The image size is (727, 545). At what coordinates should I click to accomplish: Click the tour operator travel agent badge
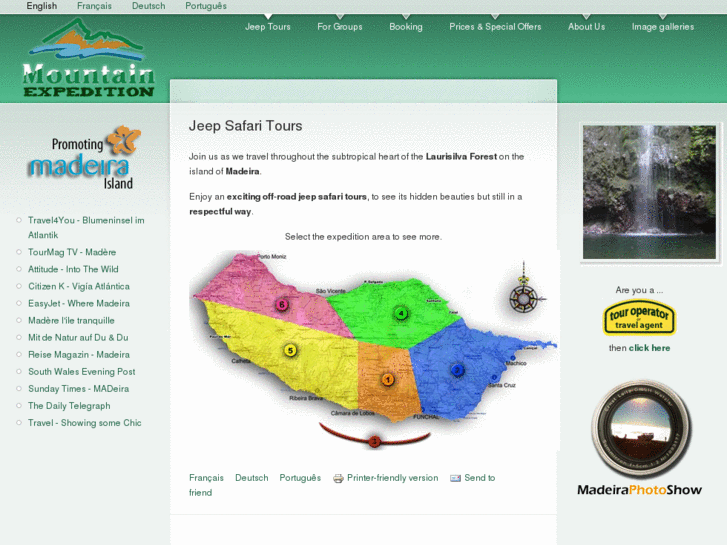(639, 319)
